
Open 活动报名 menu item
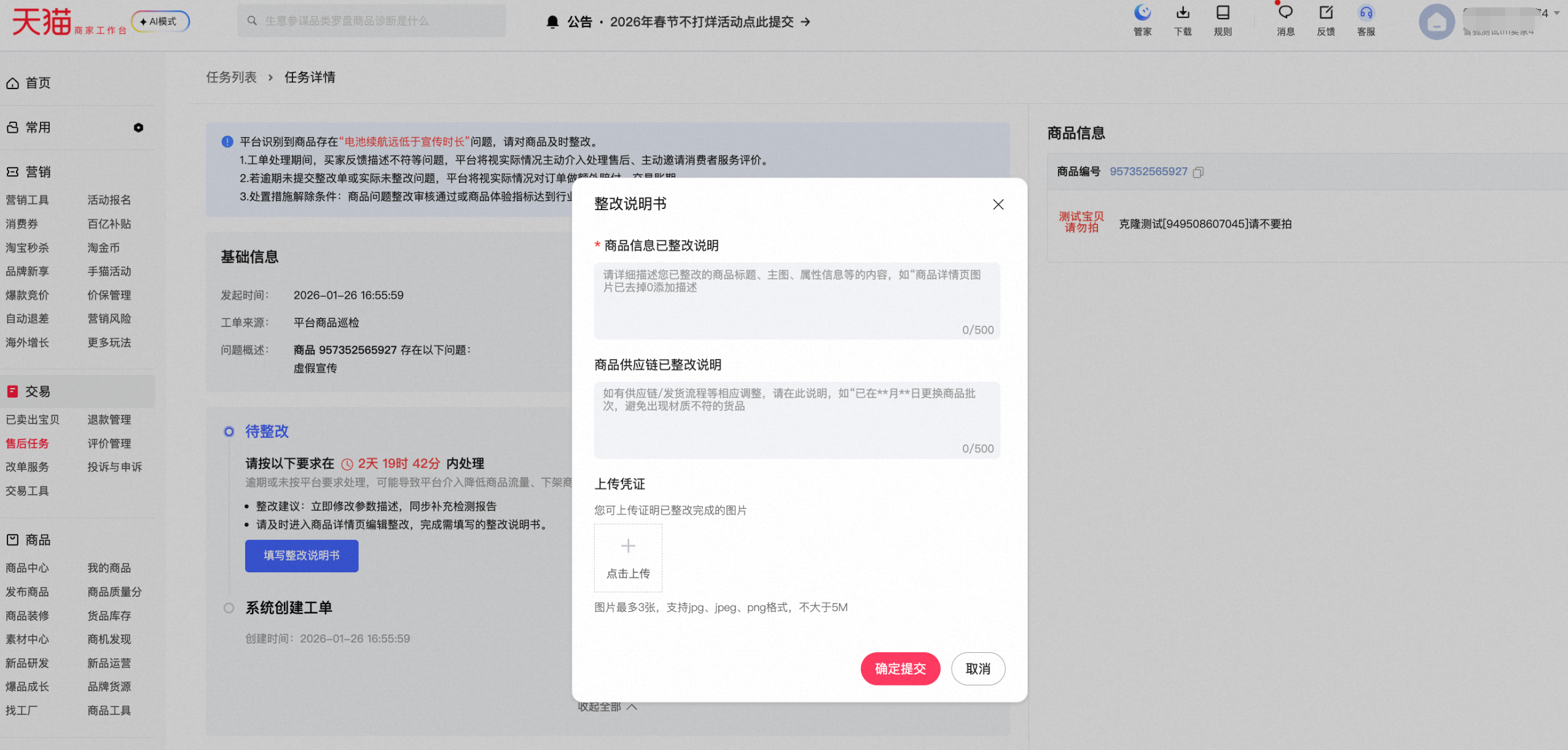click(x=109, y=200)
